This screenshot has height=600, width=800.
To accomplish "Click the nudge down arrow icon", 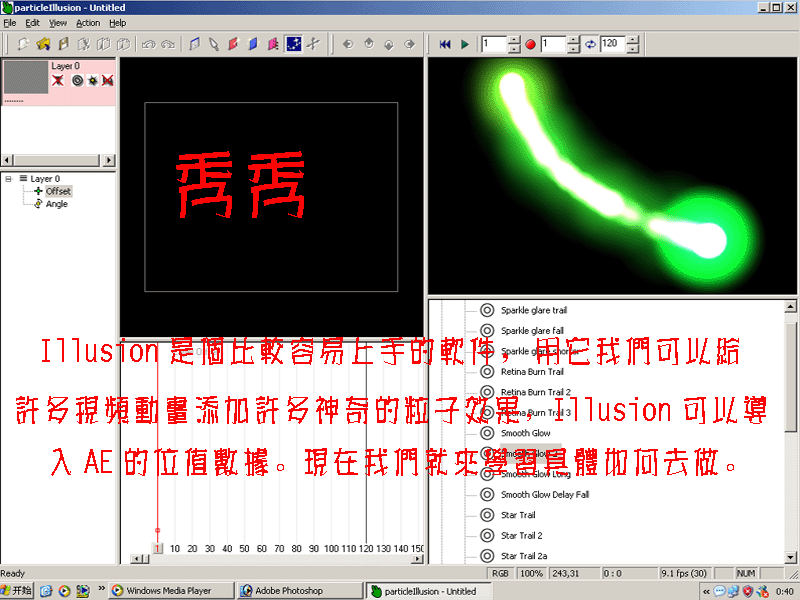I will click(389, 44).
